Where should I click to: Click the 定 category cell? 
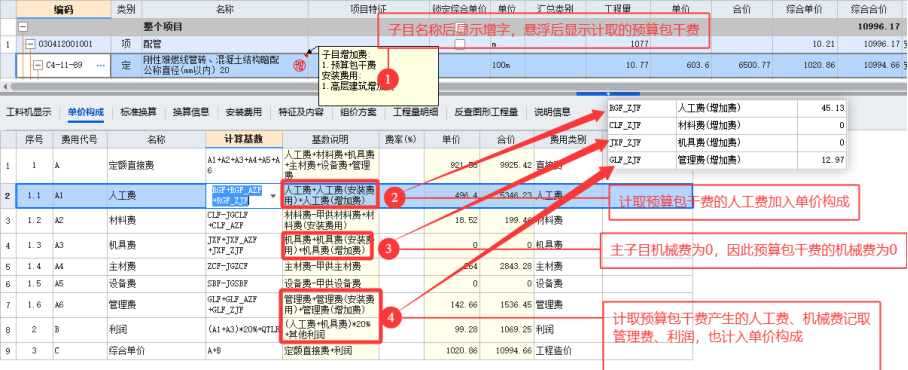click(126, 65)
